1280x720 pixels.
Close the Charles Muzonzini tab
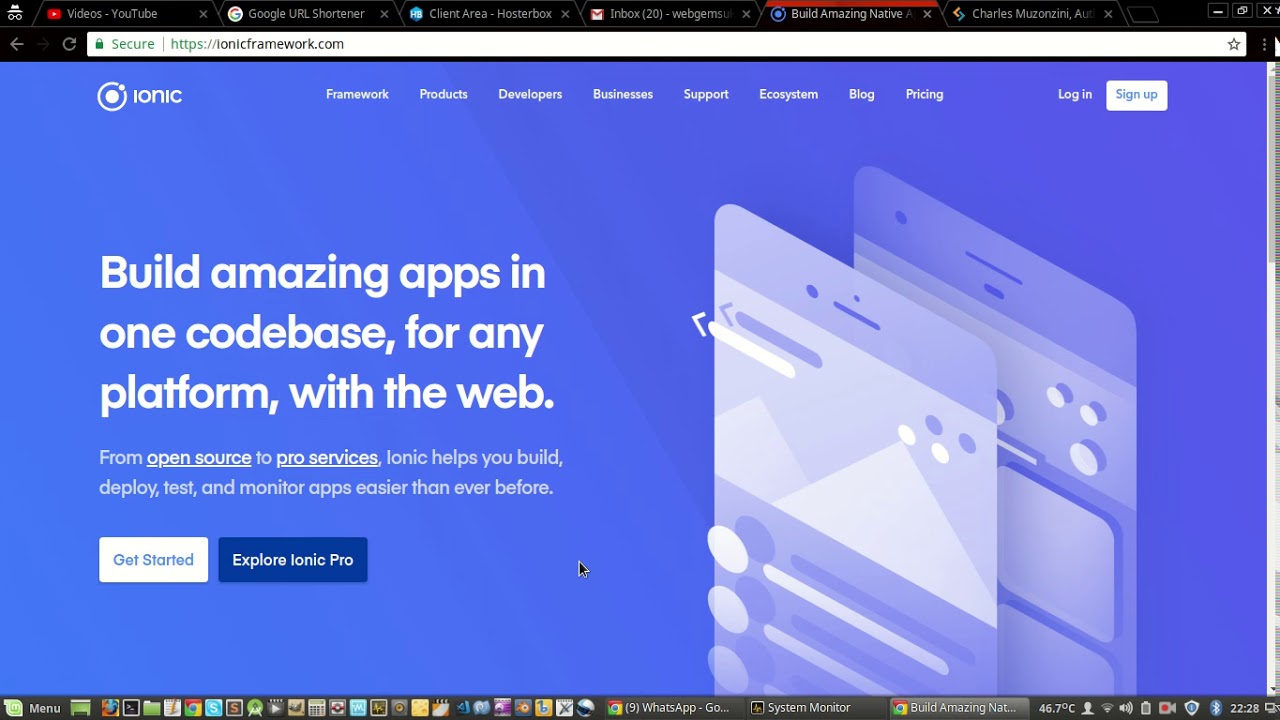click(1108, 14)
